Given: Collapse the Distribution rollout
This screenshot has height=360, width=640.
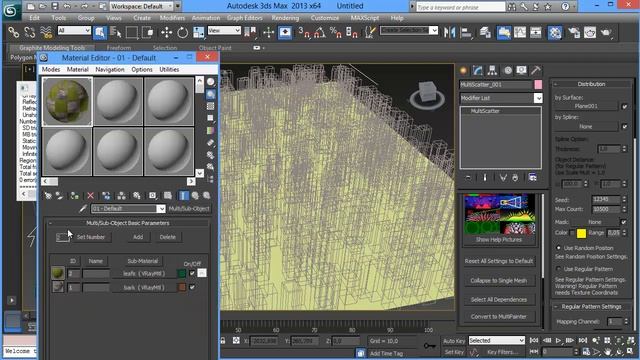Looking at the screenshot, I should coord(591,84).
